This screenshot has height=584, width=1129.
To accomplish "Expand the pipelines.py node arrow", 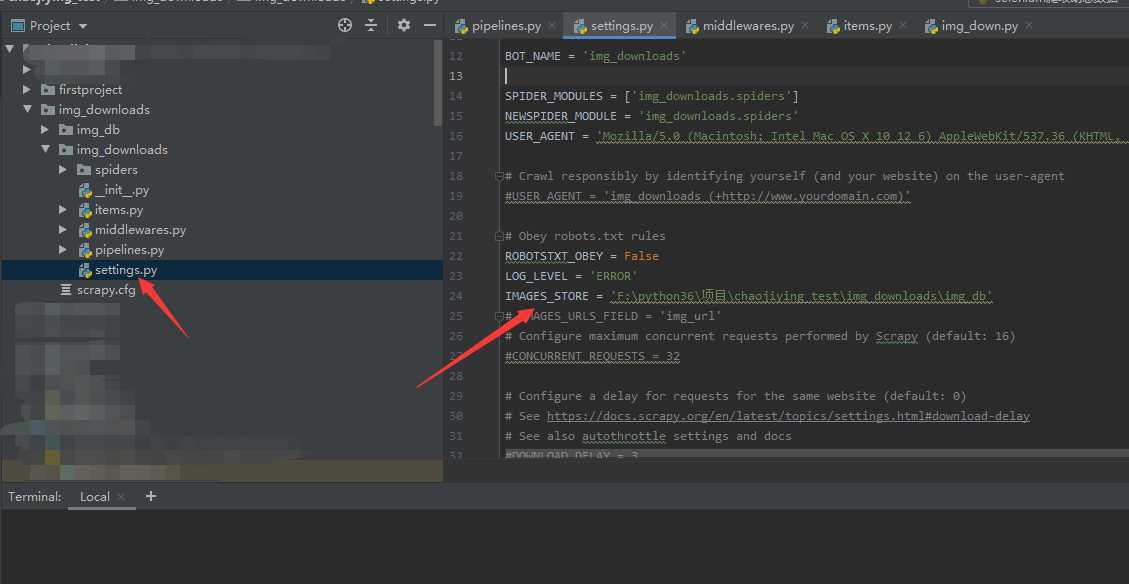I will 63,250.
